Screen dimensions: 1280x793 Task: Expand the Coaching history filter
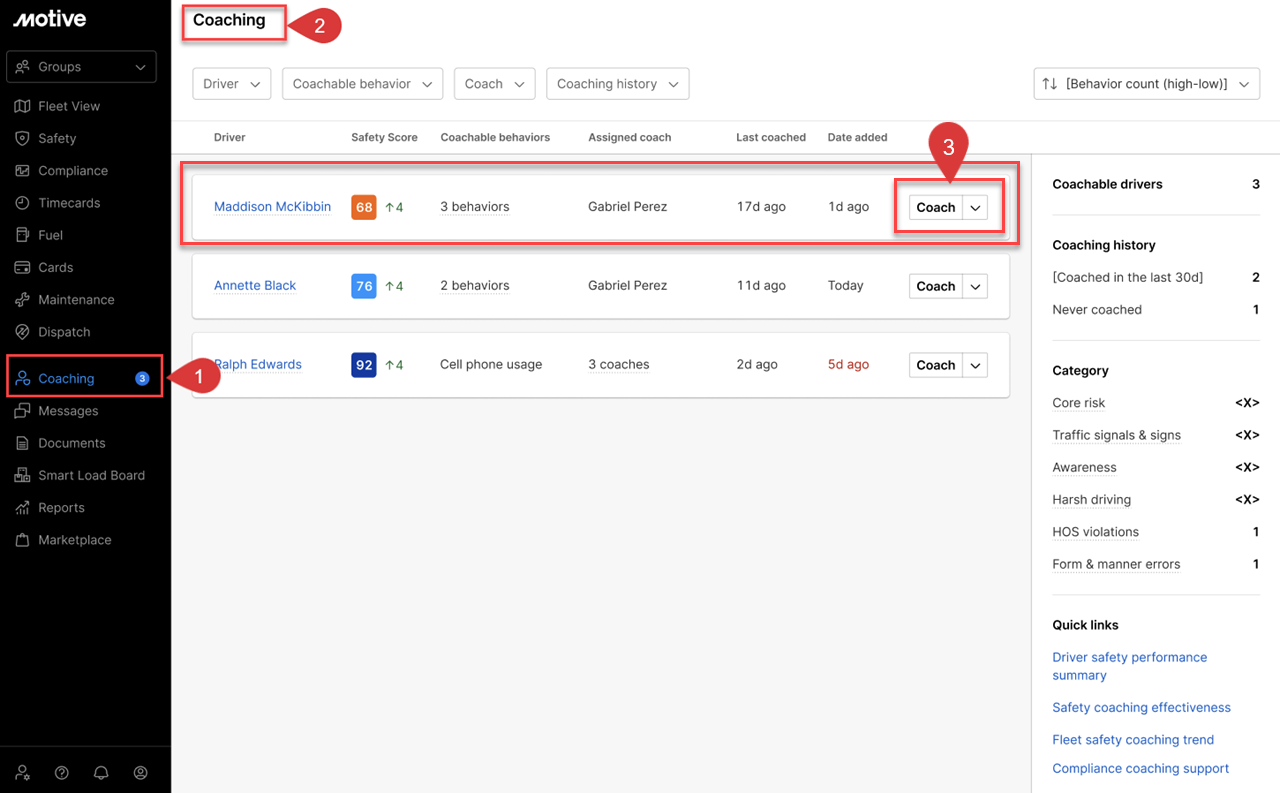click(617, 84)
